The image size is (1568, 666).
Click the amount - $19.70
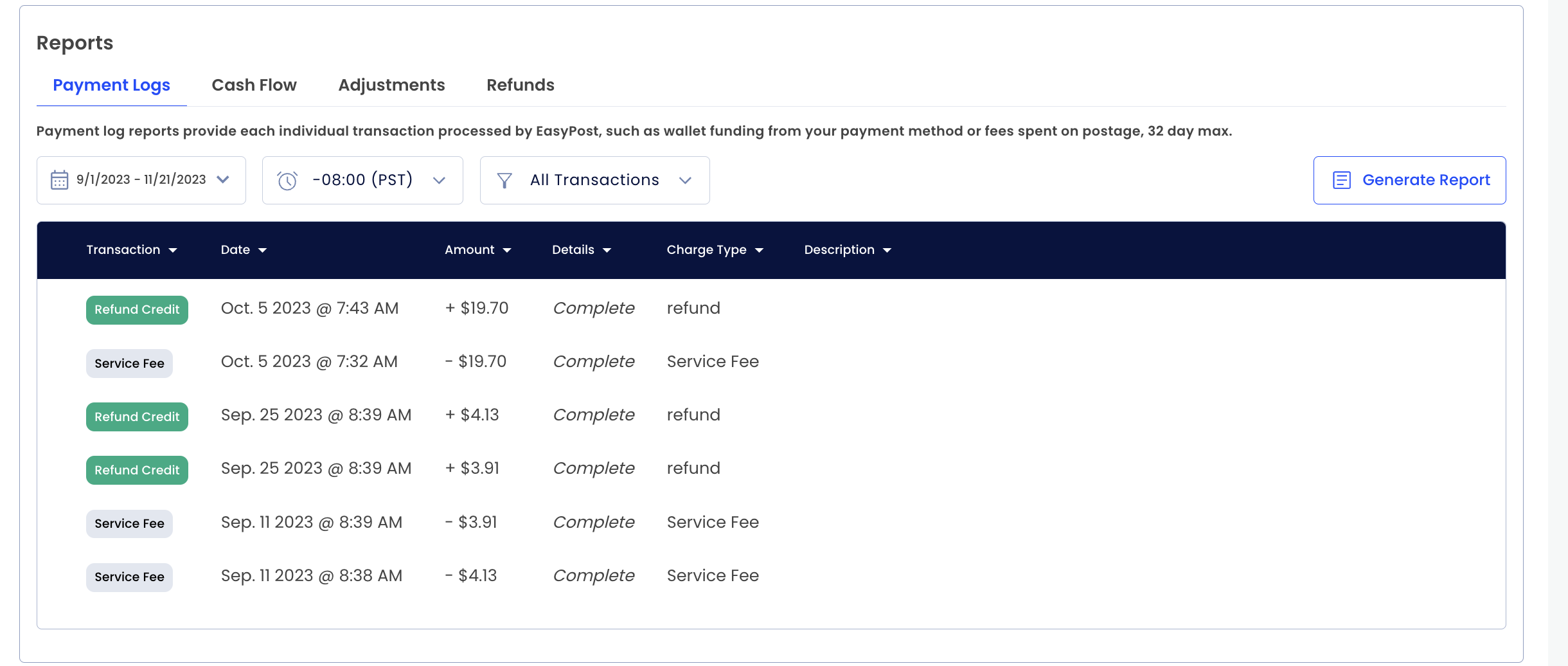point(476,362)
